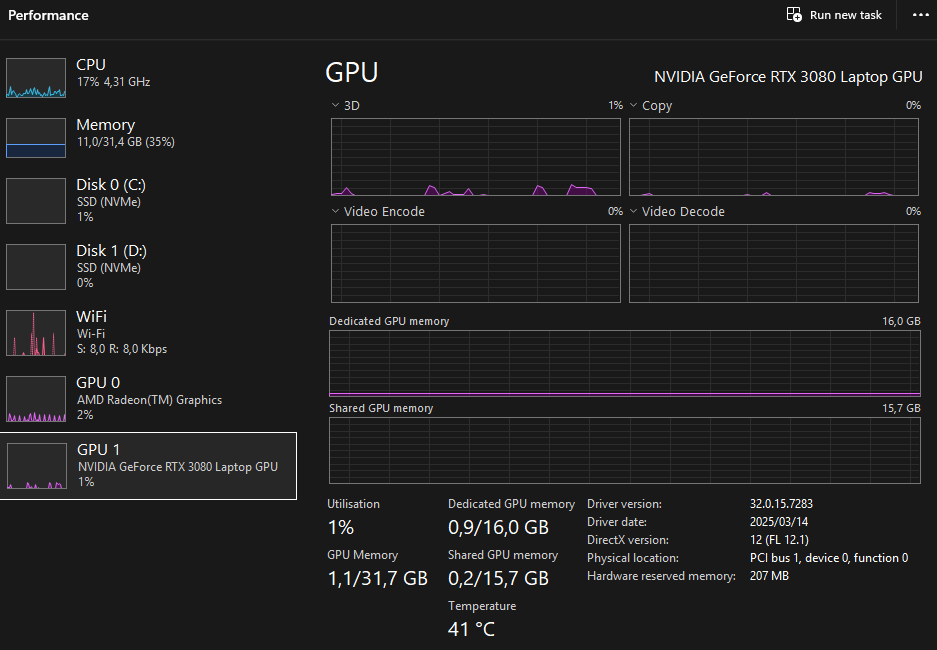Click the Shared GPU memory graph
Screen dimensions: 937x650
(x=625, y=450)
